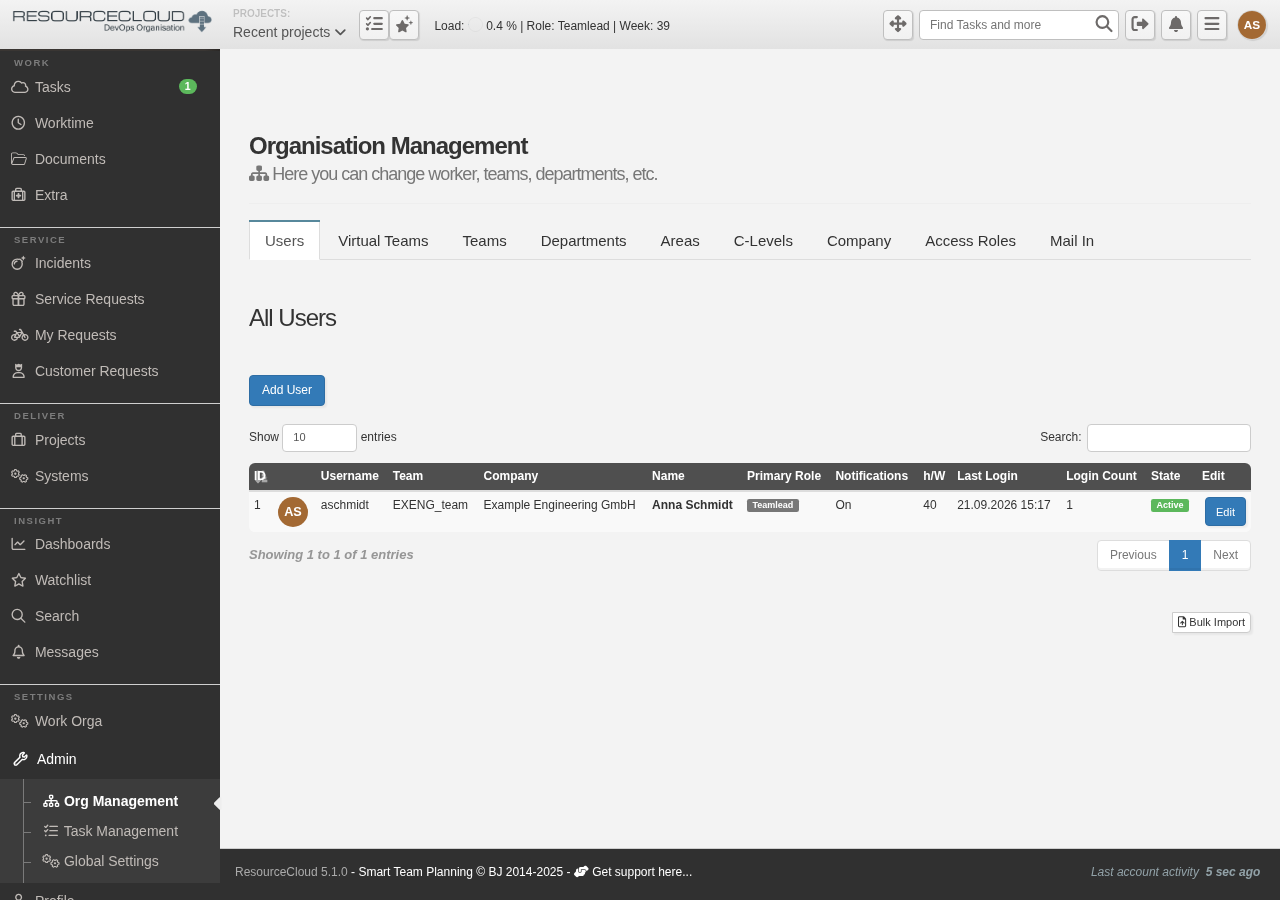Screen dimensions: 1280x900
Task: Click Get support here link
Action: 641,872
